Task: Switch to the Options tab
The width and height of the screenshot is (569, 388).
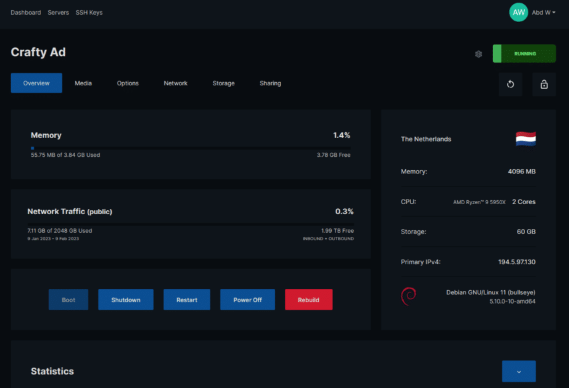Action: [128, 83]
